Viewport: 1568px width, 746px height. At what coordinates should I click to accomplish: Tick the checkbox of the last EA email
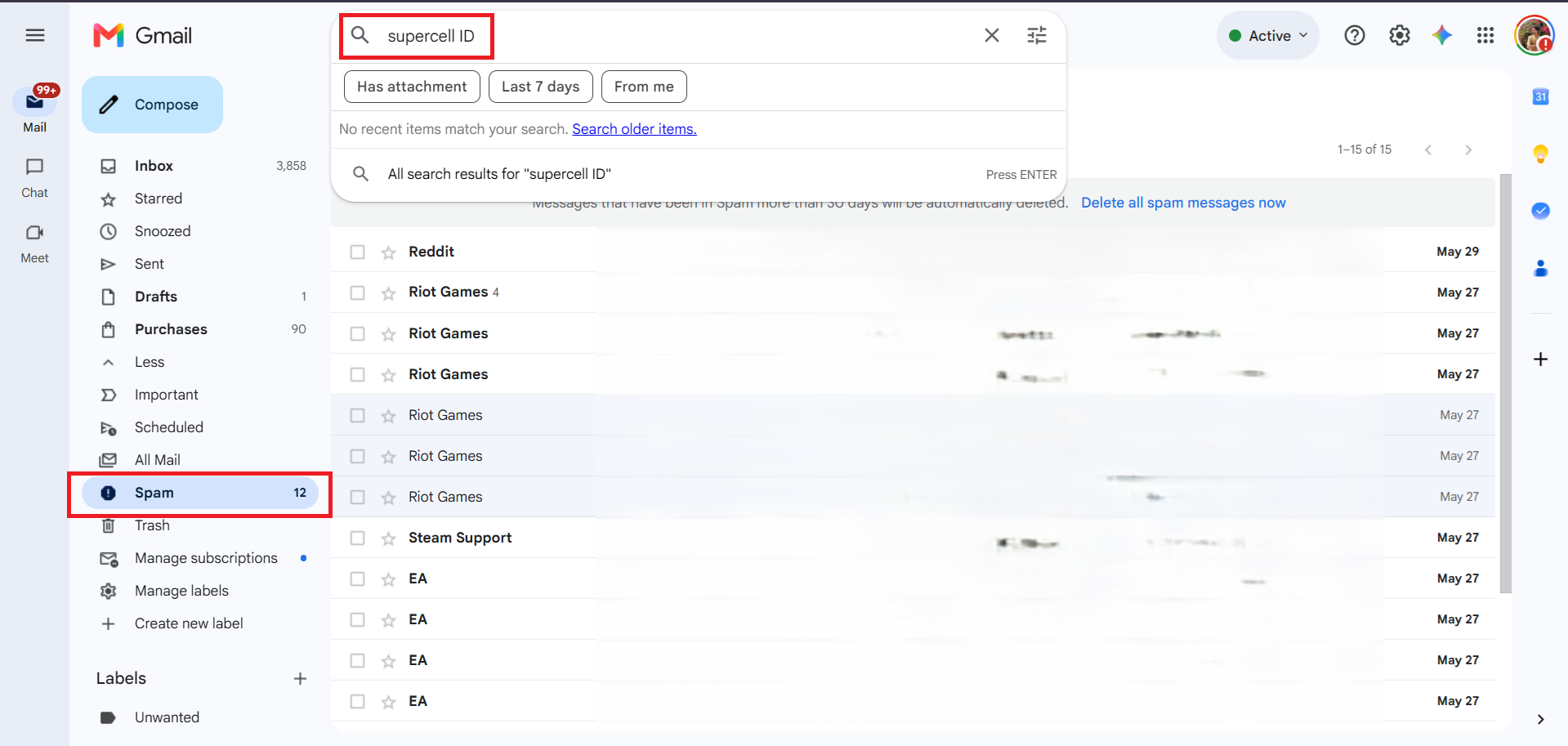pyautogui.click(x=357, y=701)
